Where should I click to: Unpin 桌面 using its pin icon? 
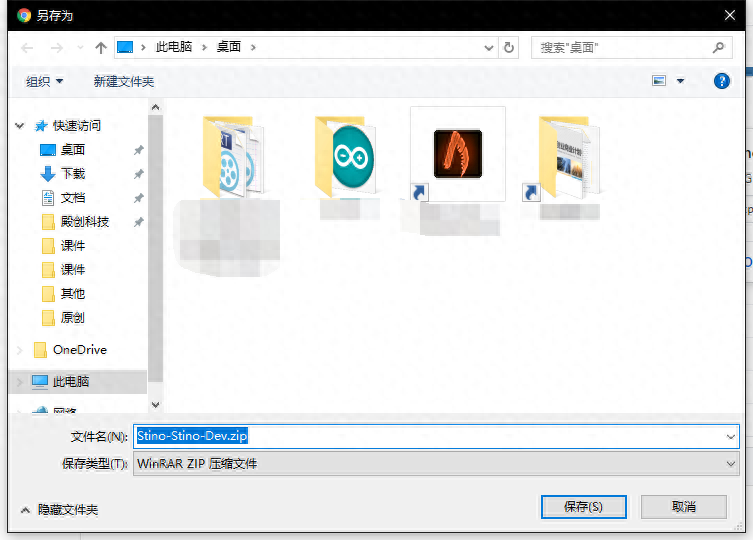(x=138, y=150)
